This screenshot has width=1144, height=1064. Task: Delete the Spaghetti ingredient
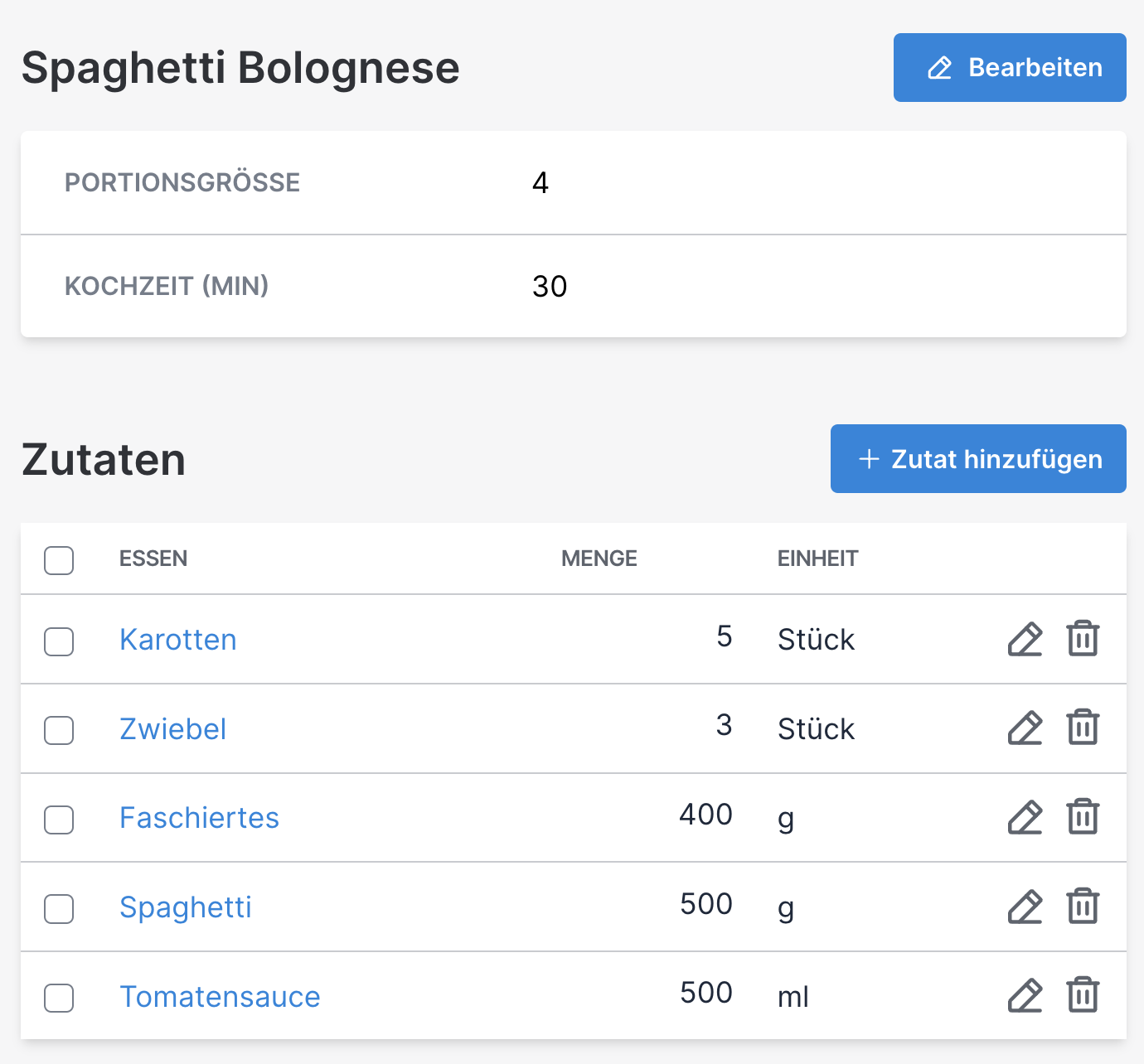point(1083,907)
